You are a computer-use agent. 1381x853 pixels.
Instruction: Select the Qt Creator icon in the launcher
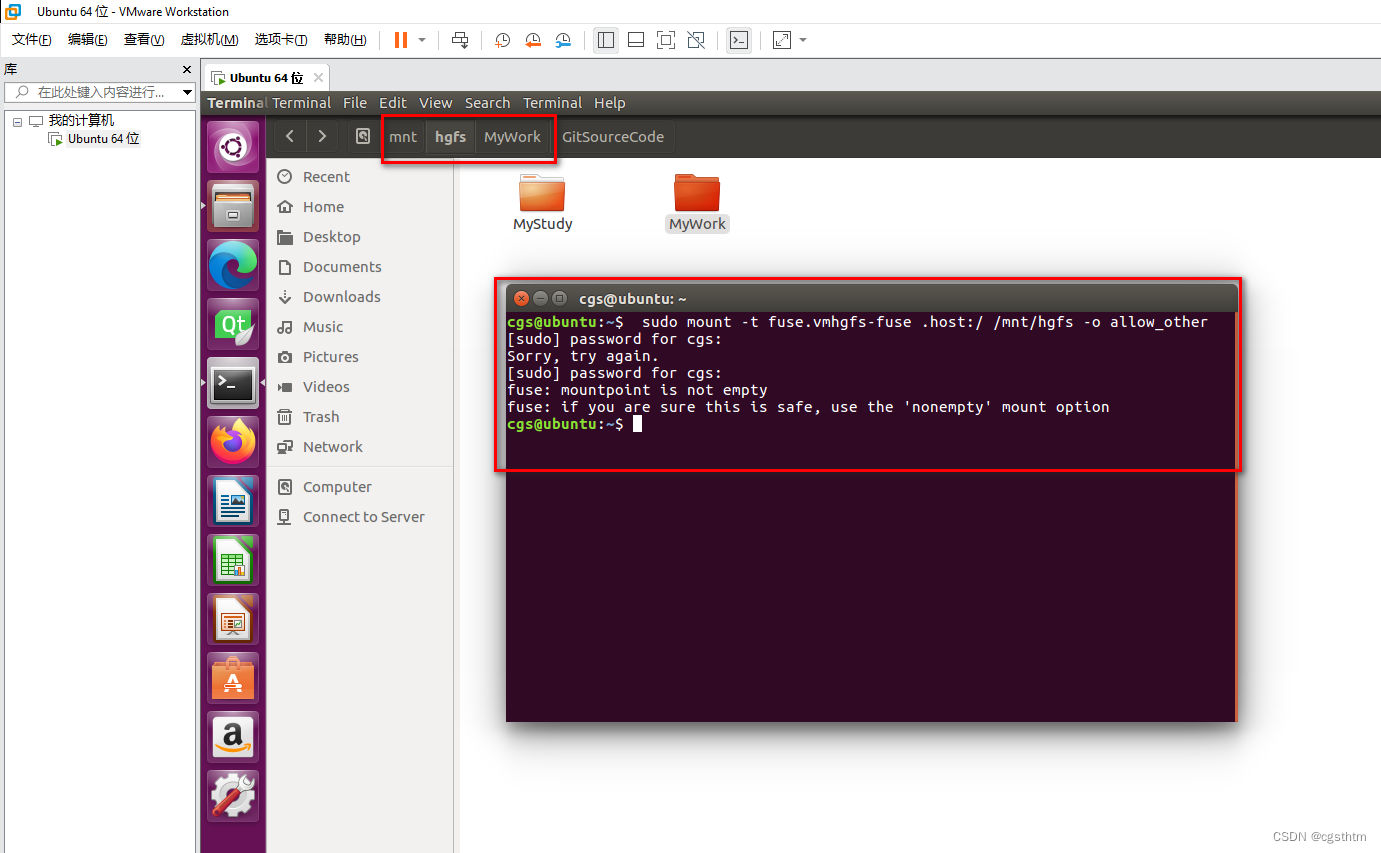tap(232, 324)
